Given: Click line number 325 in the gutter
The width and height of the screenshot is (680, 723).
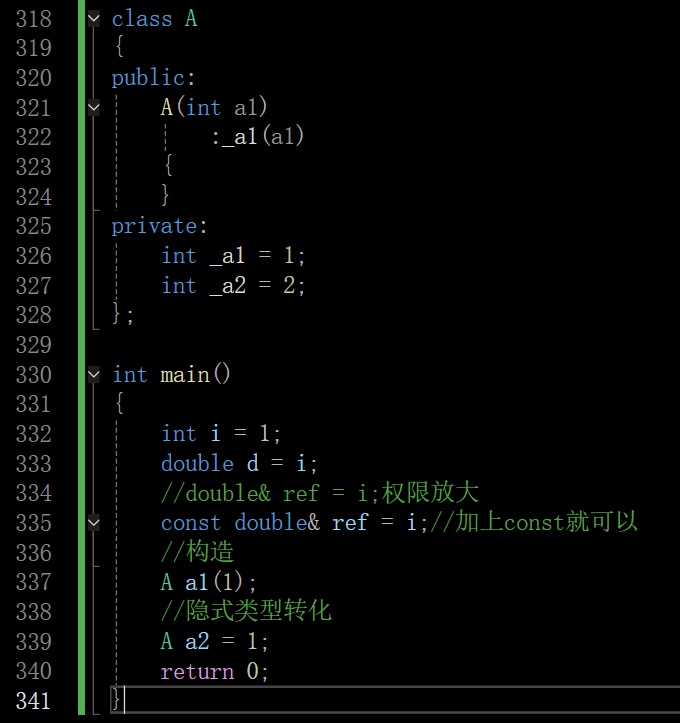Looking at the screenshot, I should pos(33,226).
